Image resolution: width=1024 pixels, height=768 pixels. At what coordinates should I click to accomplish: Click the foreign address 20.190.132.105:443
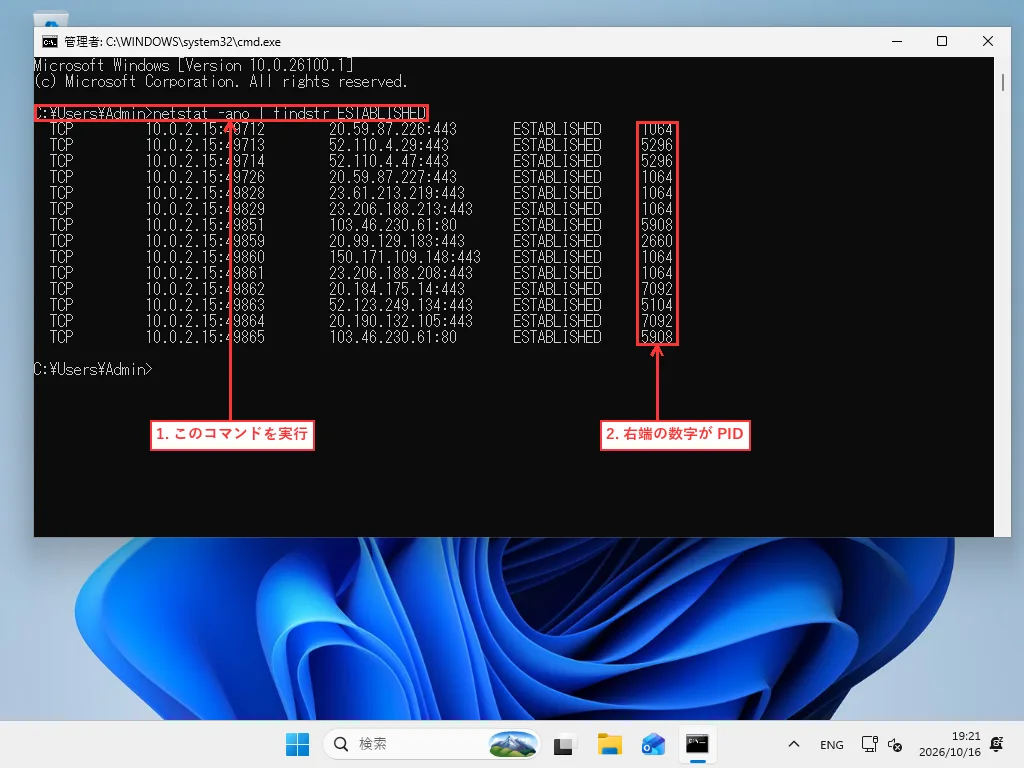(400, 321)
